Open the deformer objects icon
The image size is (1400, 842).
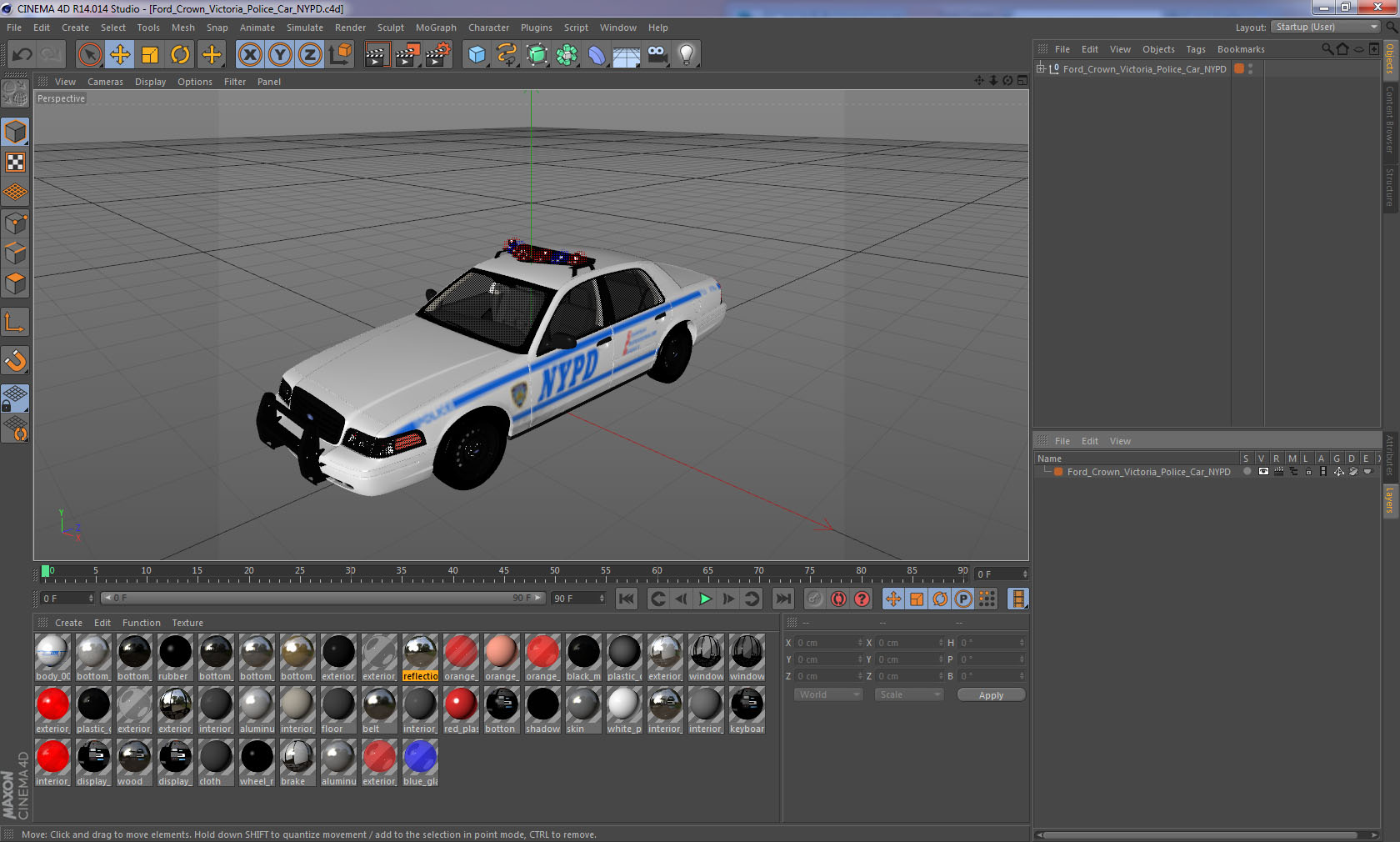pos(597,55)
